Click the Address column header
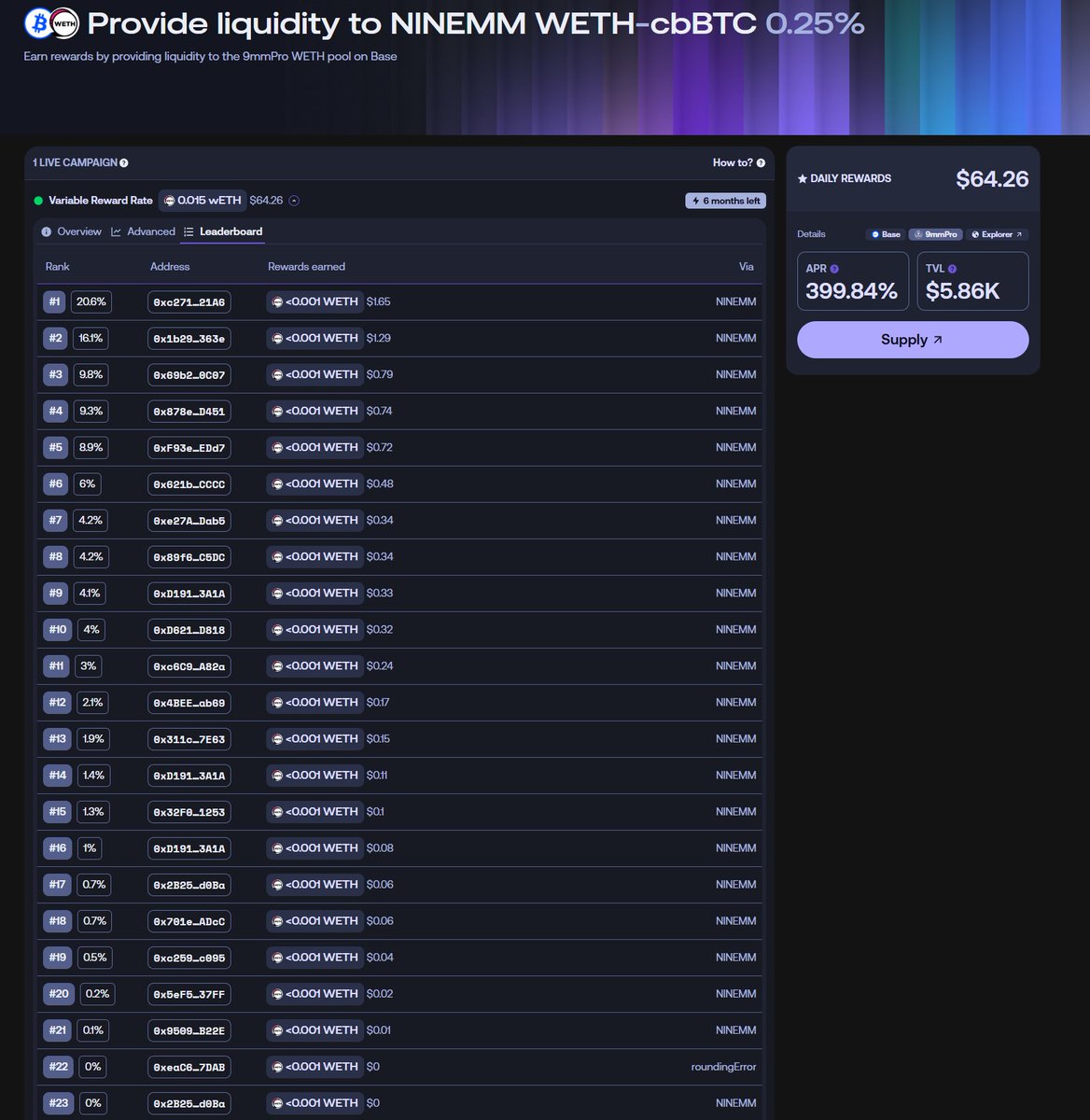The height and width of the screenshot is (1120, 1090). point(170,266)
